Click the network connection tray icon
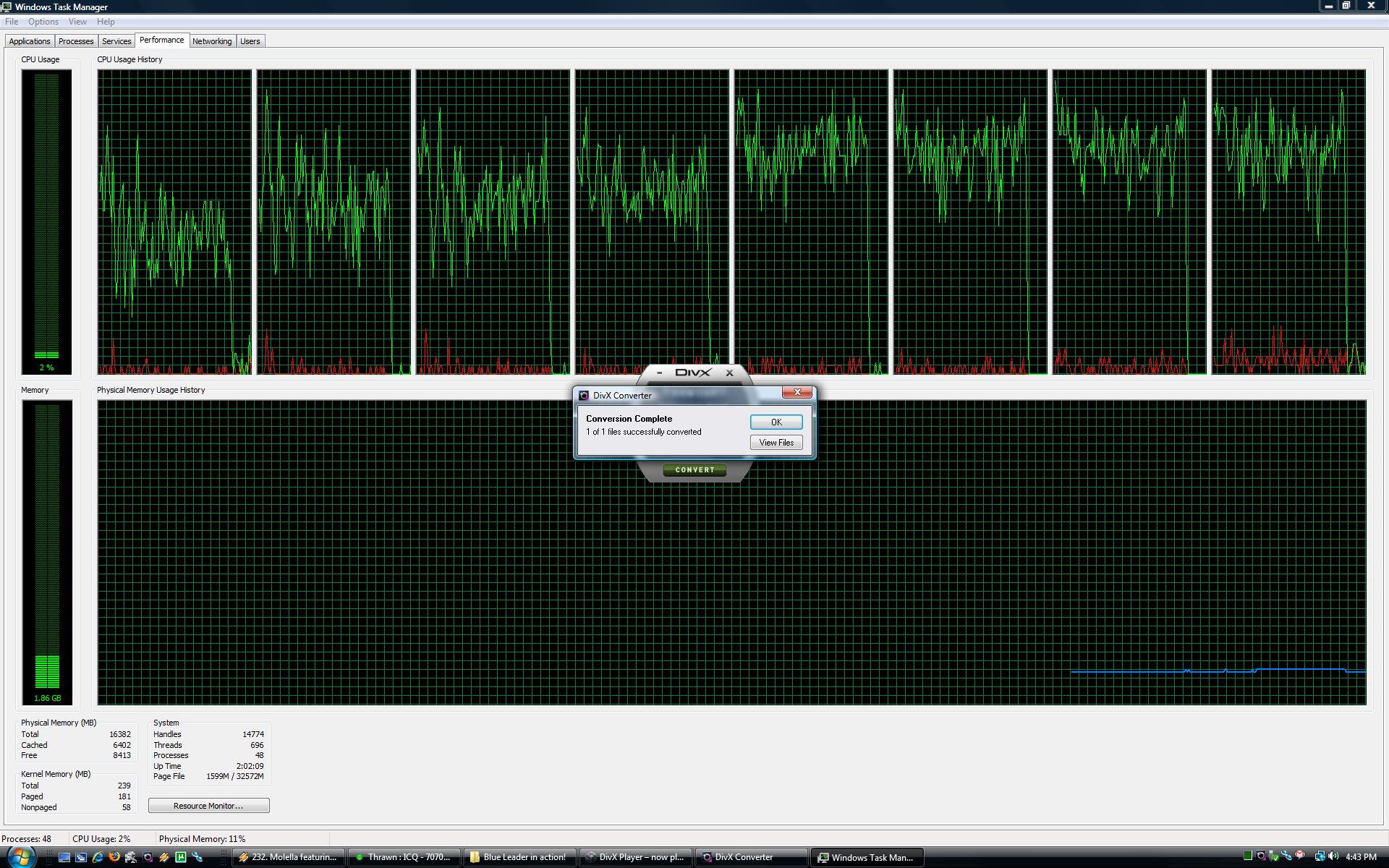 point(1319,856)
